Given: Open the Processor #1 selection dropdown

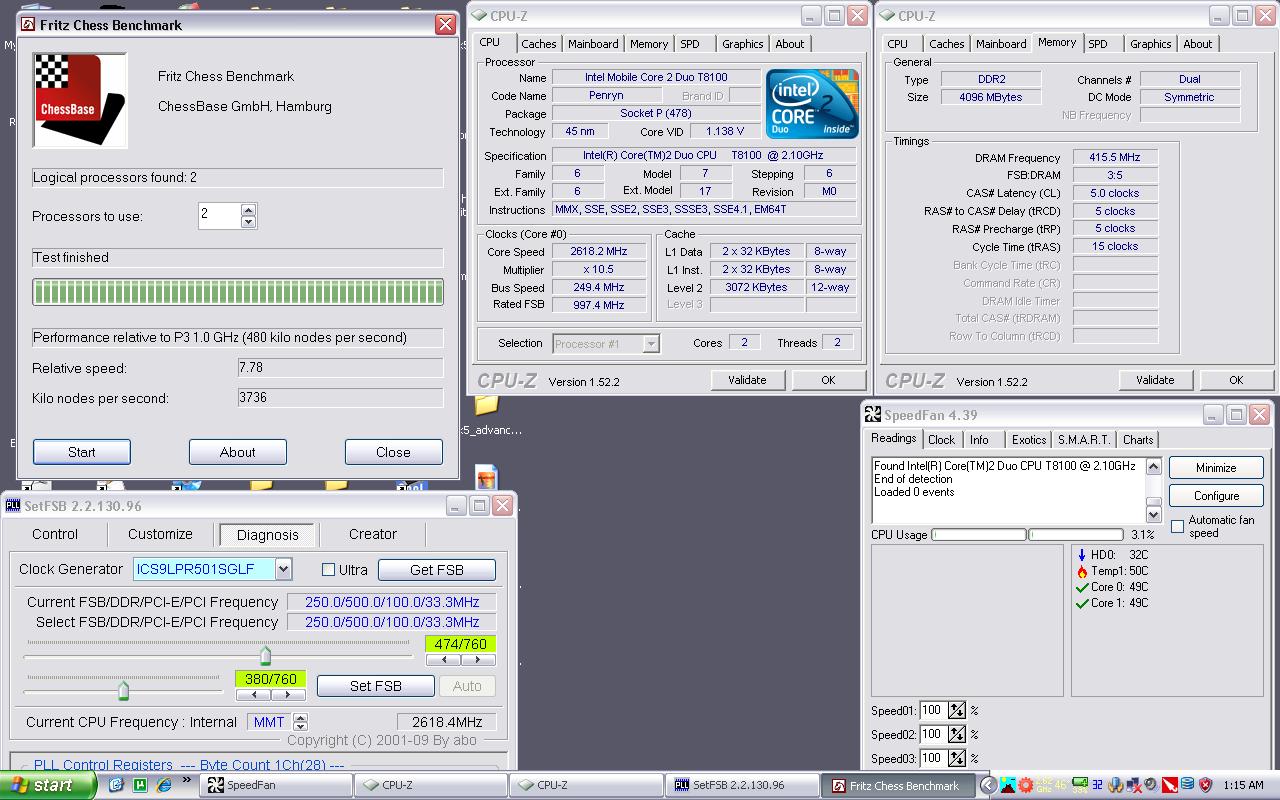Looking at the screenshot, I should point(651,344).
